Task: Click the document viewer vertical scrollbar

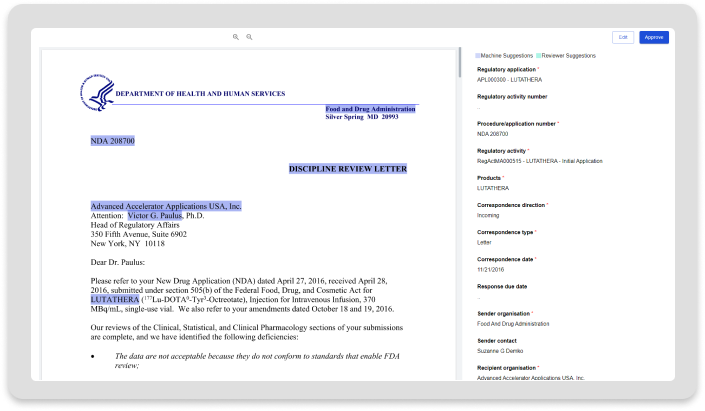Action: (x=460, y=62)
